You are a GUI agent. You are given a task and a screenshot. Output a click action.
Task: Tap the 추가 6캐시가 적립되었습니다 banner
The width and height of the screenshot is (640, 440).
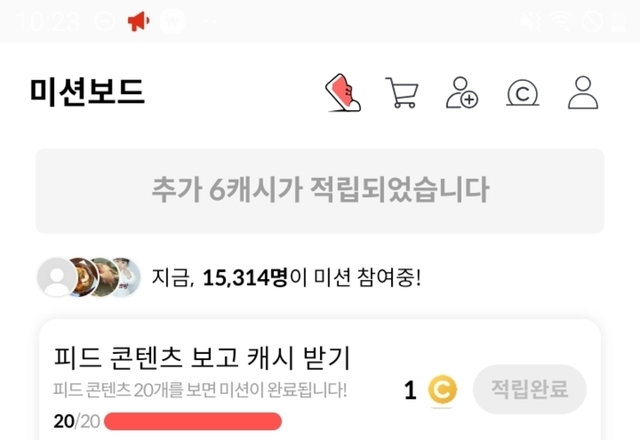[x=320, y=191]
